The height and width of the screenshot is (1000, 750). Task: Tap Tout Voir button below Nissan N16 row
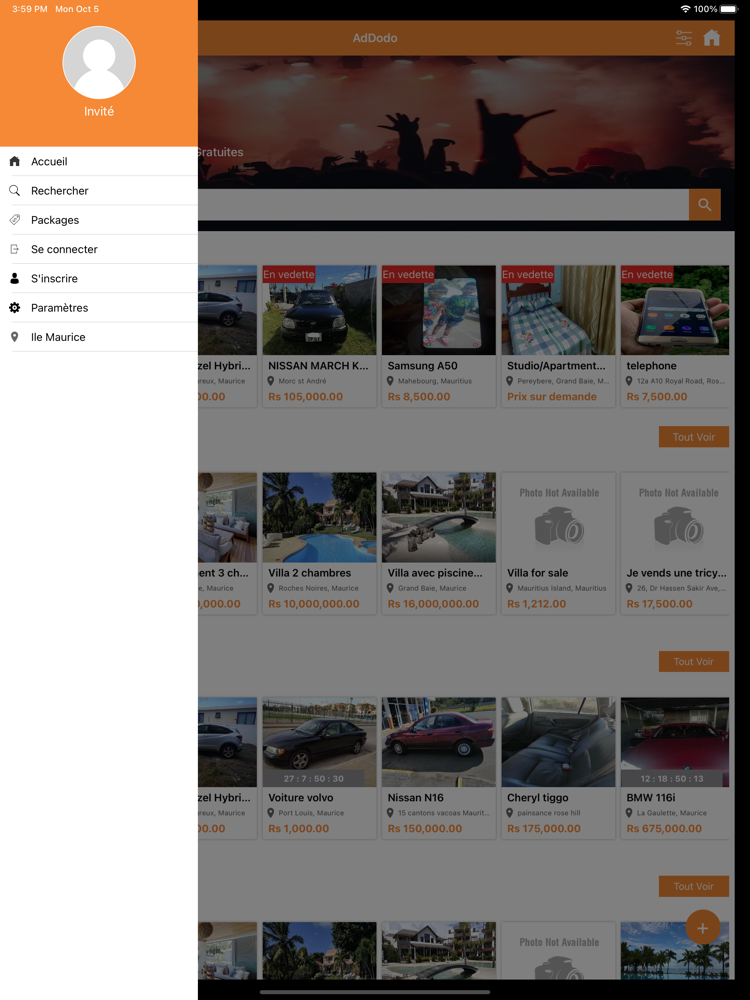click(694, 886)
